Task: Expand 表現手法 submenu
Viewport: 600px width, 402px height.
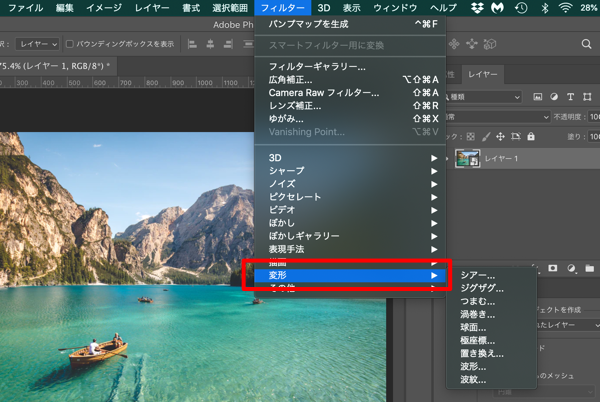Action: [350, 249]
